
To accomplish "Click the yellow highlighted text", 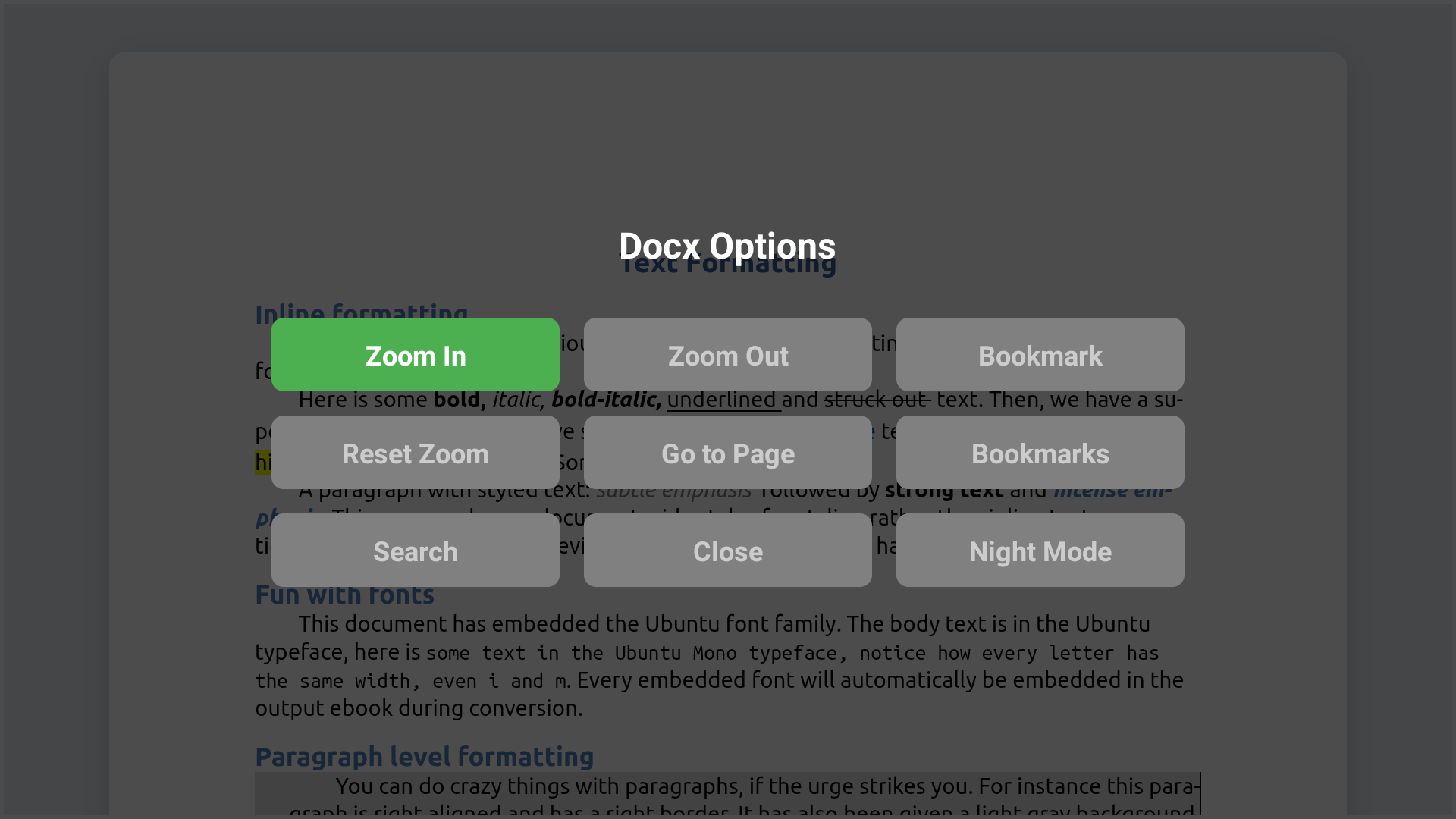I will click(x=263, y=461).
